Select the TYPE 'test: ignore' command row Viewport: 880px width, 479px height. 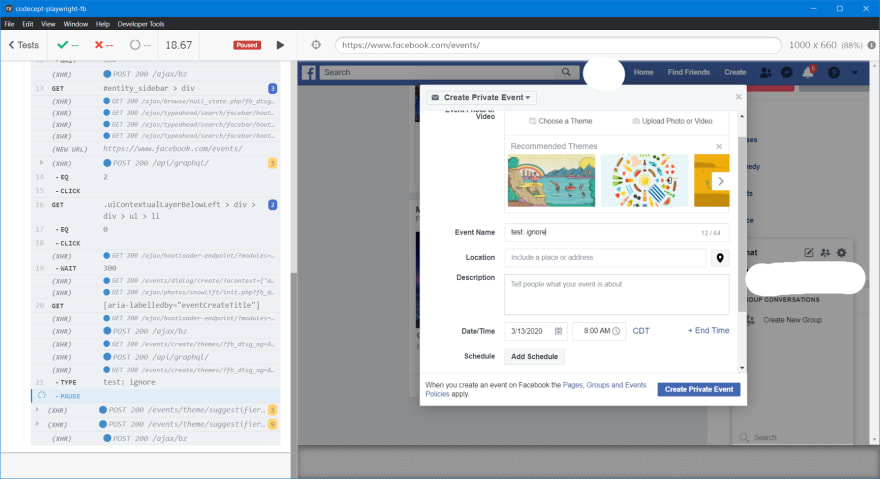pyautogui.click(x=155, y=382)
